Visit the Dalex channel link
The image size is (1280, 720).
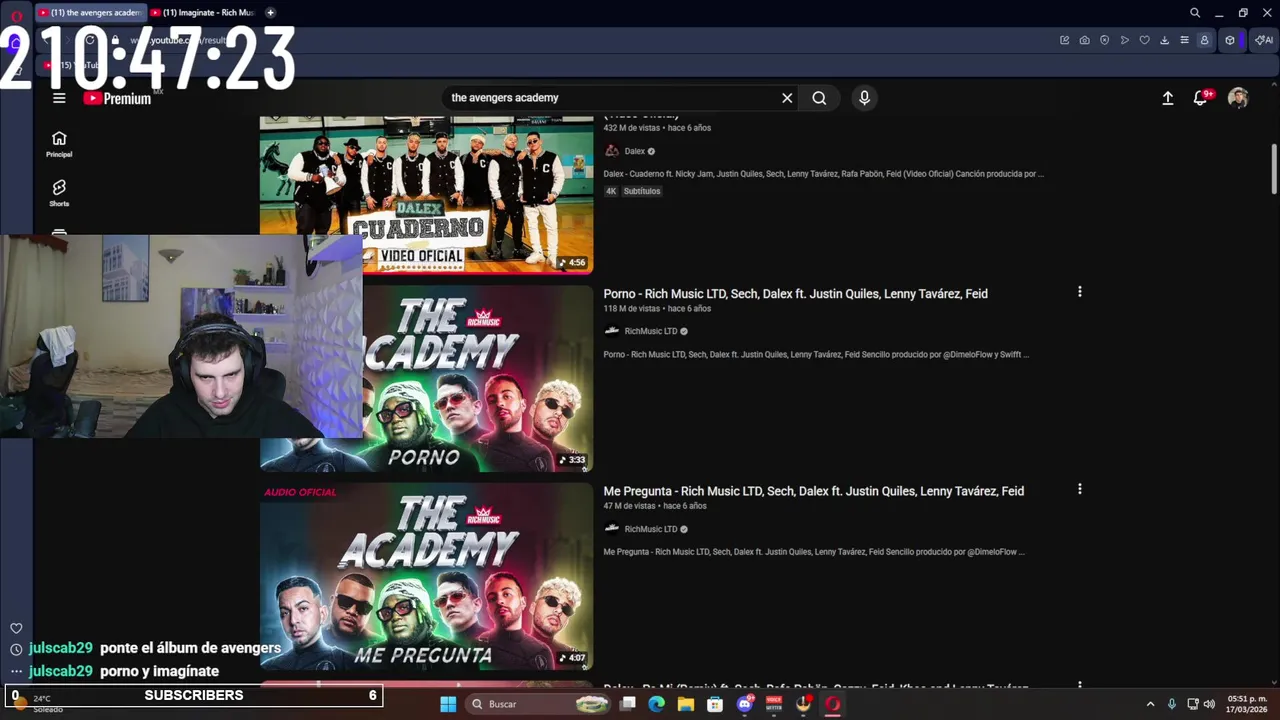pyautogui.click(x=635, y=151)
